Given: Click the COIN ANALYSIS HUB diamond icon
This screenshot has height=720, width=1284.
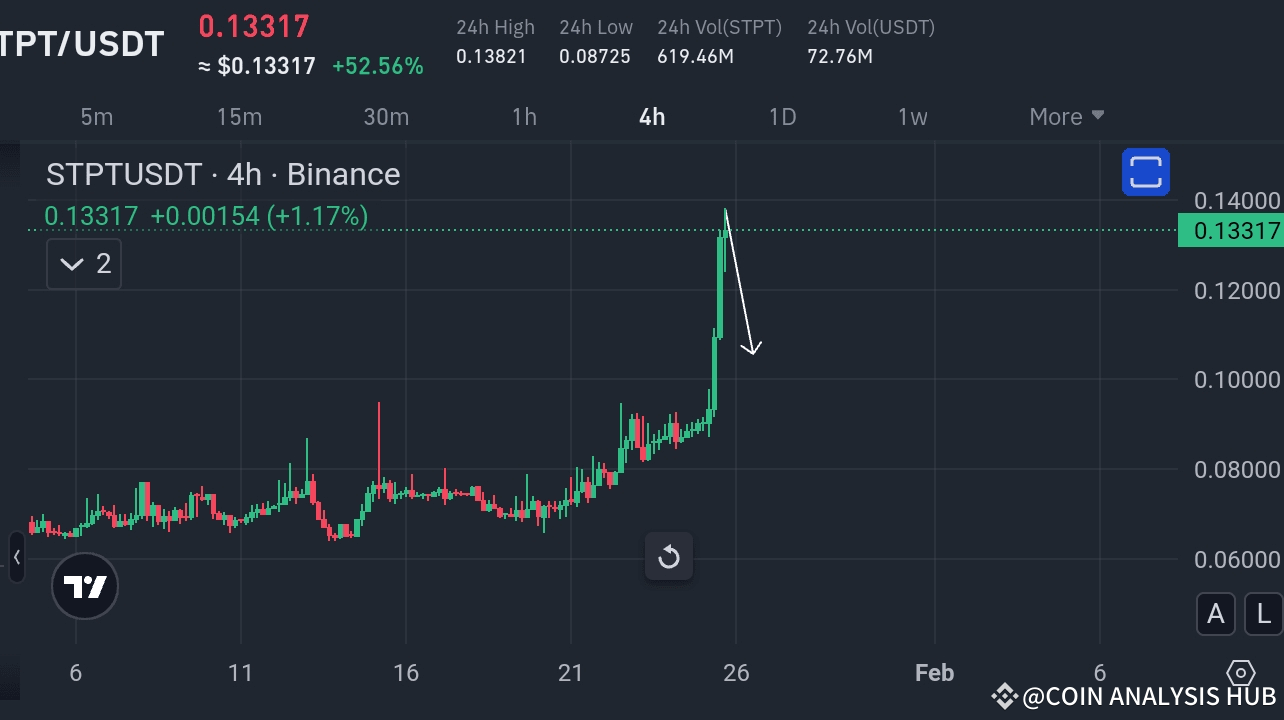Looking at the screenshot, I should [1005, 693].
